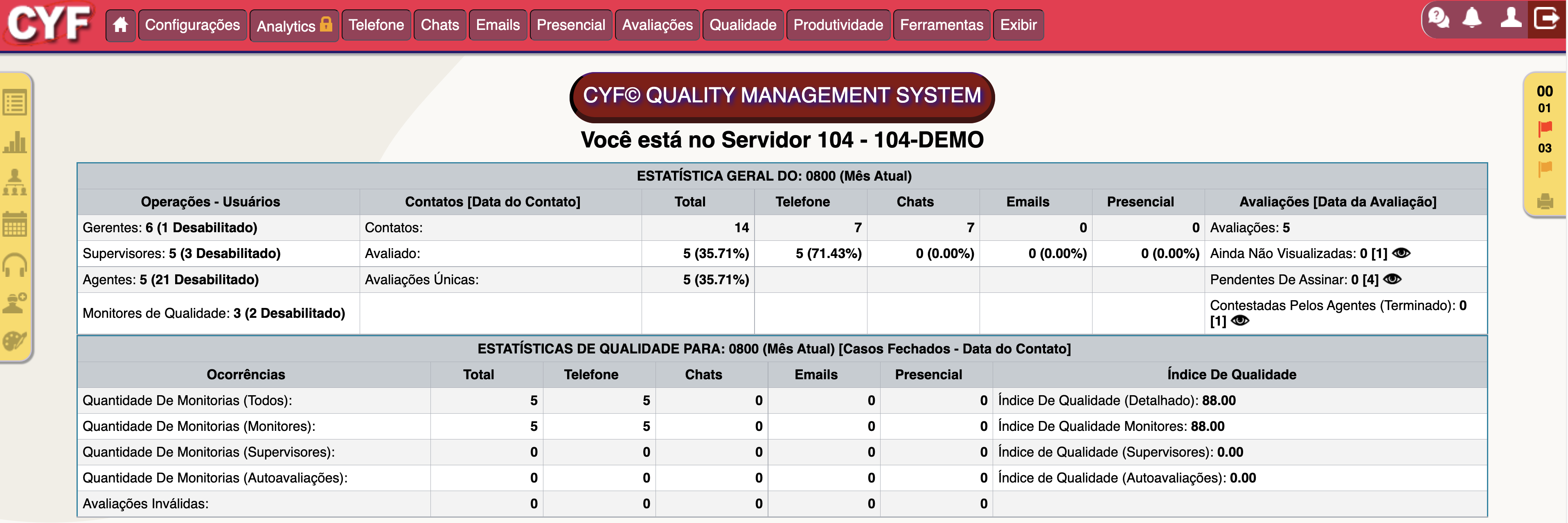View Pendentes De Assinar eye icon
This screenshot has width=1568, height=523.
[x=1392, y=279]
